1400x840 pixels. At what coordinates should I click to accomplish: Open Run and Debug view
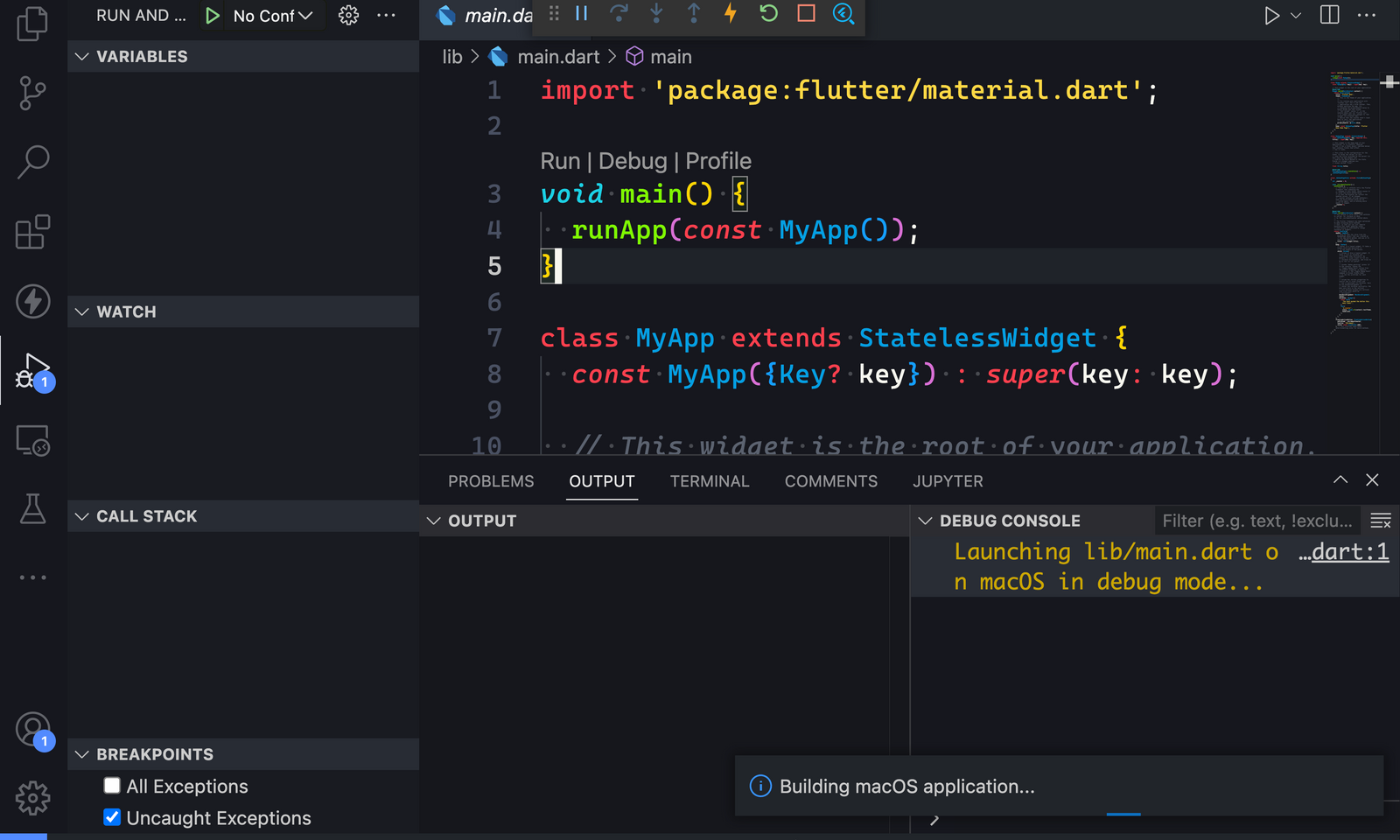click(x=32, y=371)
